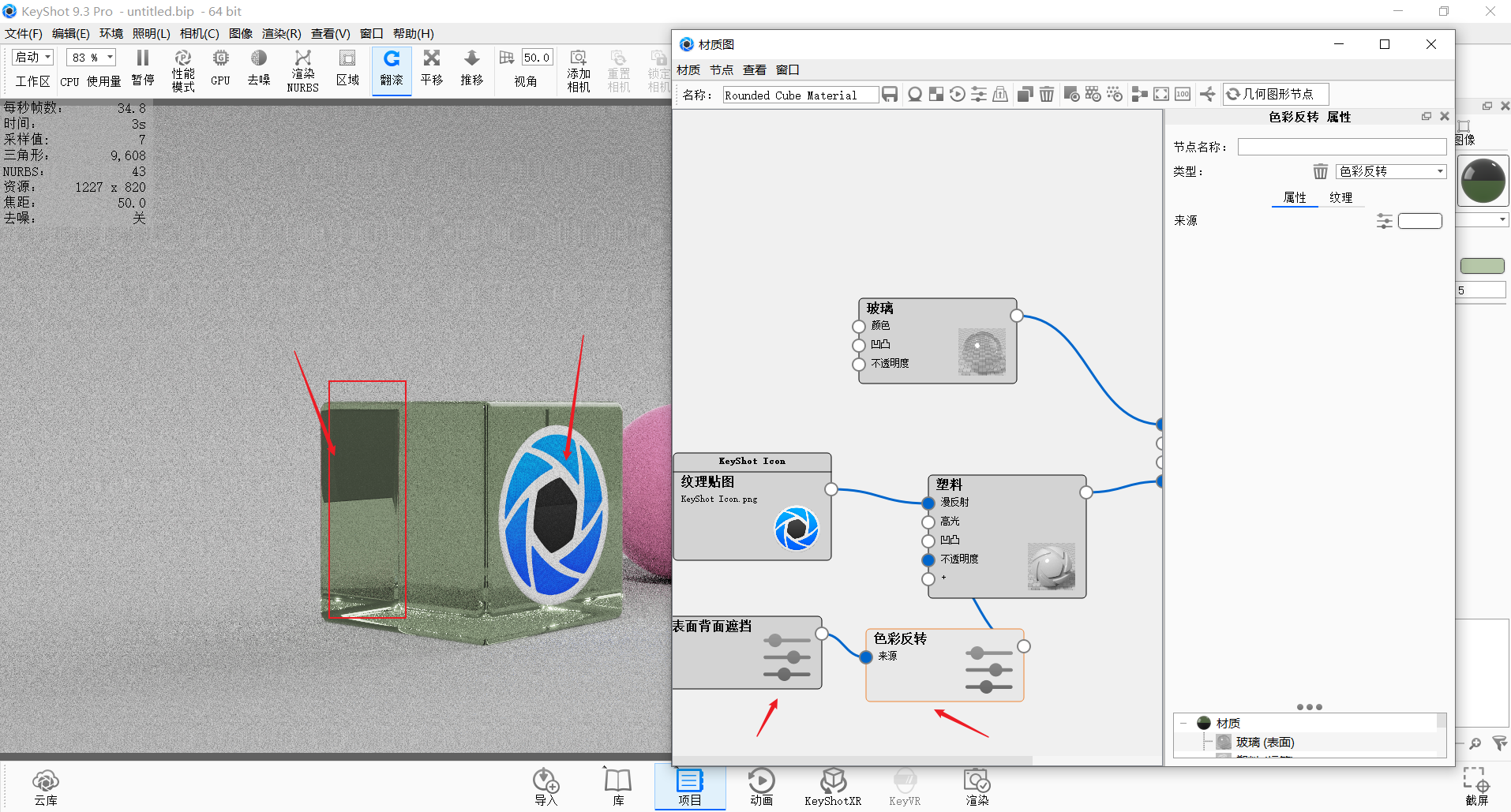Click the 动画 animation button at bottom
The image size is (1511, 812).
pyautogui.click(x=761, y=786)
